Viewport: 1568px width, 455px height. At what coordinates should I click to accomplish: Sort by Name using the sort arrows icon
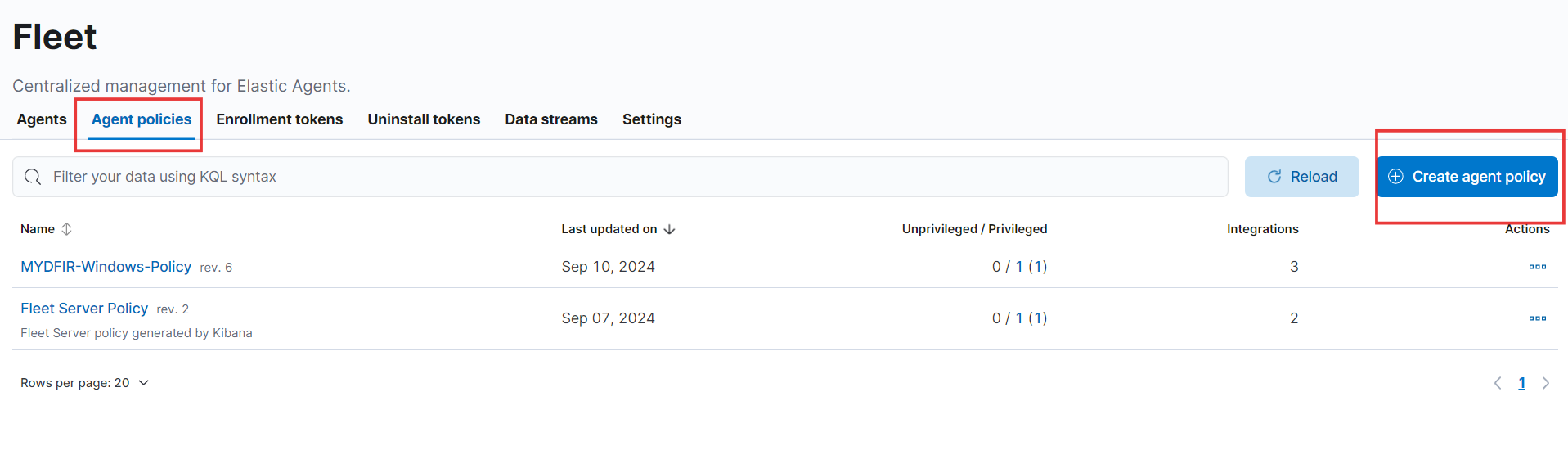pyautogui.click(x=67, y=229)
